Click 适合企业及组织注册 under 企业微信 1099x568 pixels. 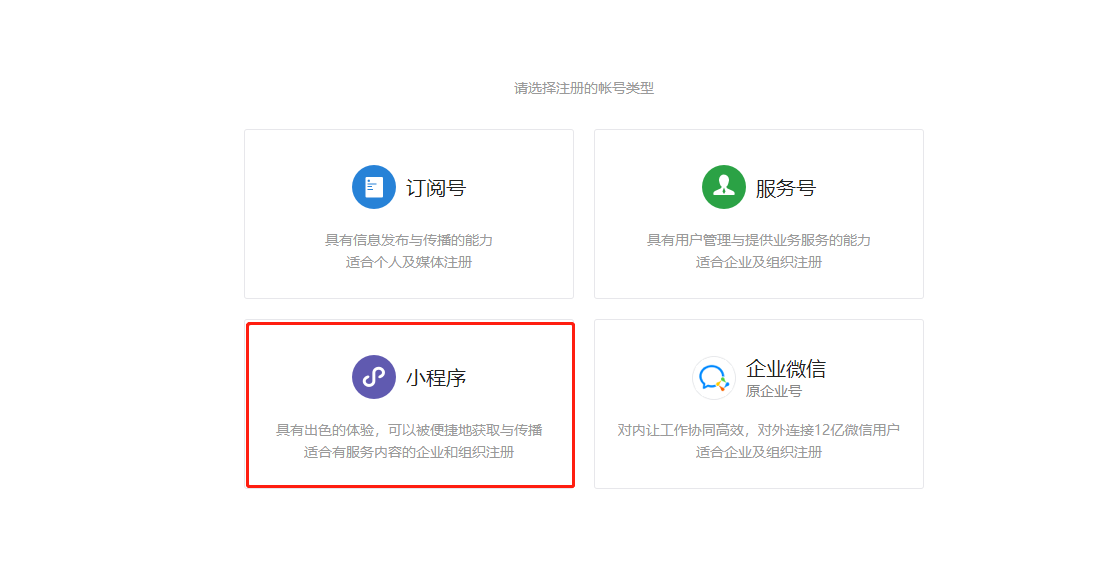[x=758, y=452]
